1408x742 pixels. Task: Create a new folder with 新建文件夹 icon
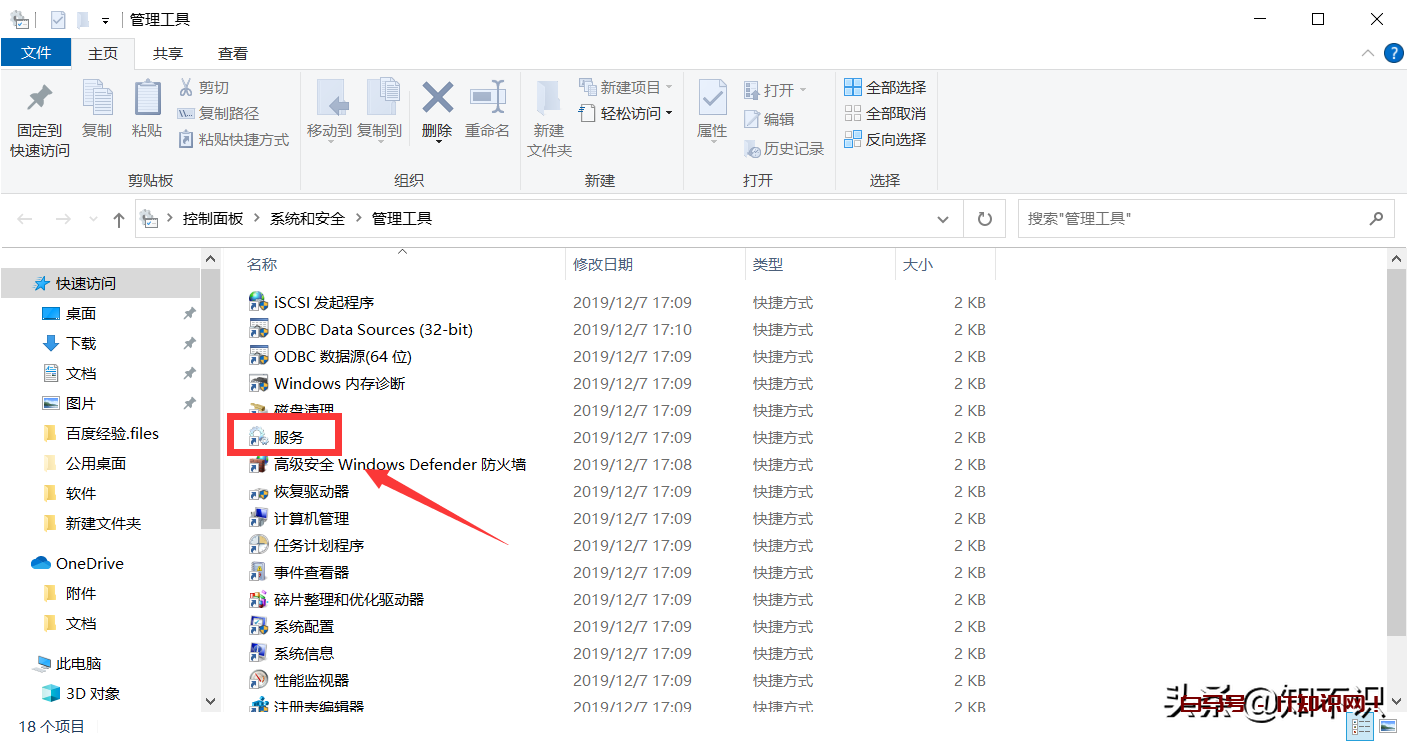click(x=548, y=115)
